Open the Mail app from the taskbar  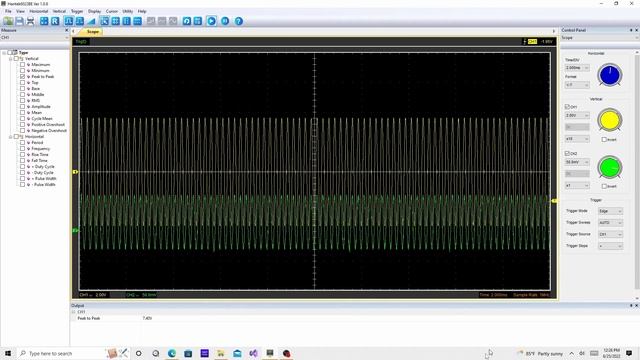coord(237,353)
